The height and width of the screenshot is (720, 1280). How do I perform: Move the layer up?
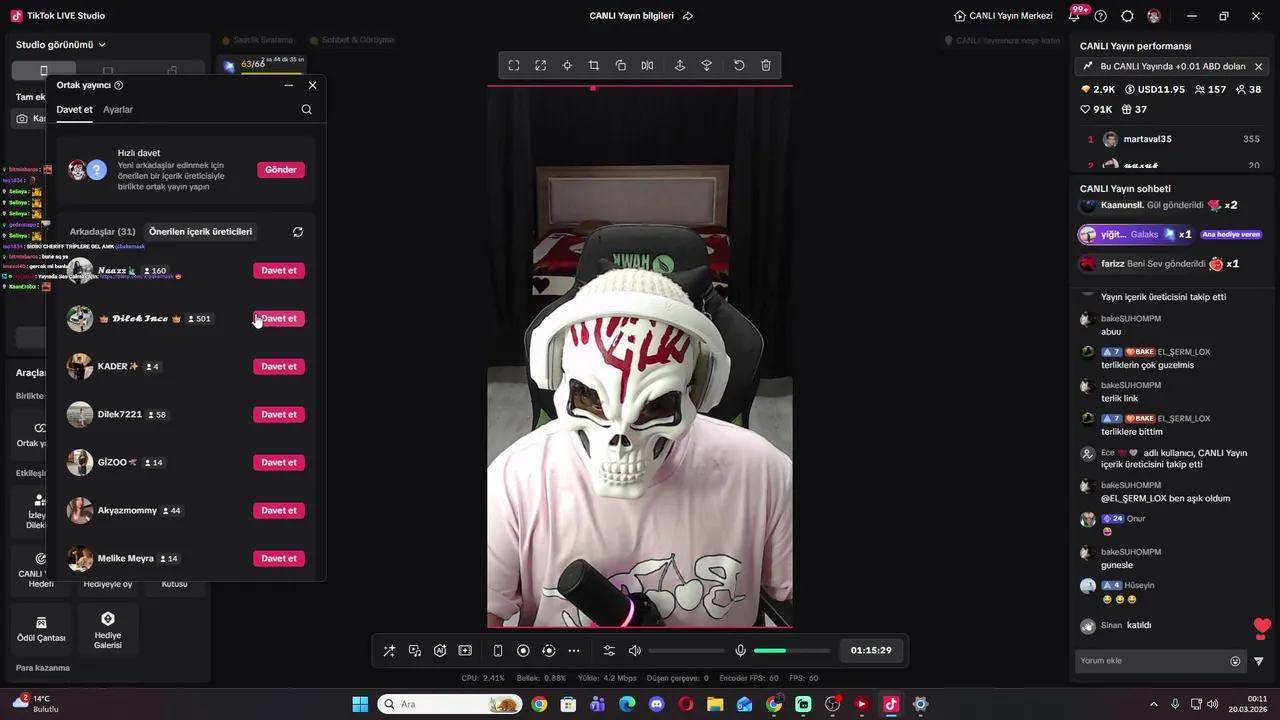pyautogui.click(x=680, y=65)
